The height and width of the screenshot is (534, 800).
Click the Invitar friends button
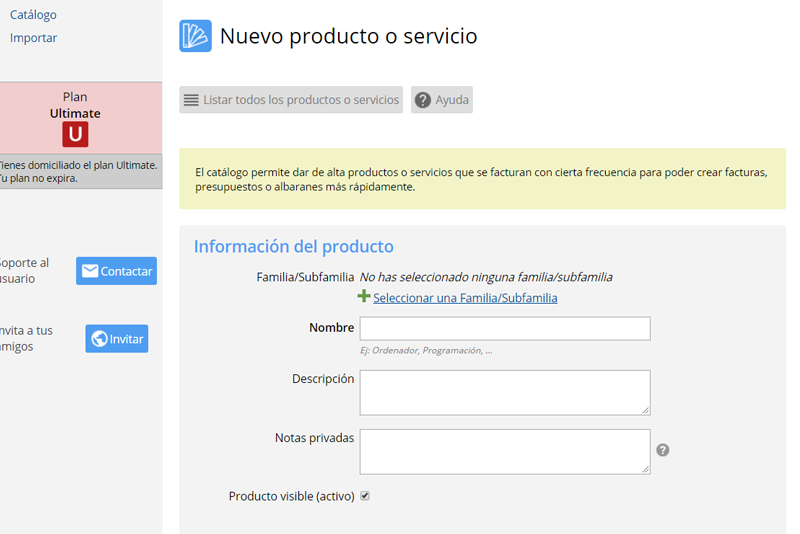click(117, 339)
